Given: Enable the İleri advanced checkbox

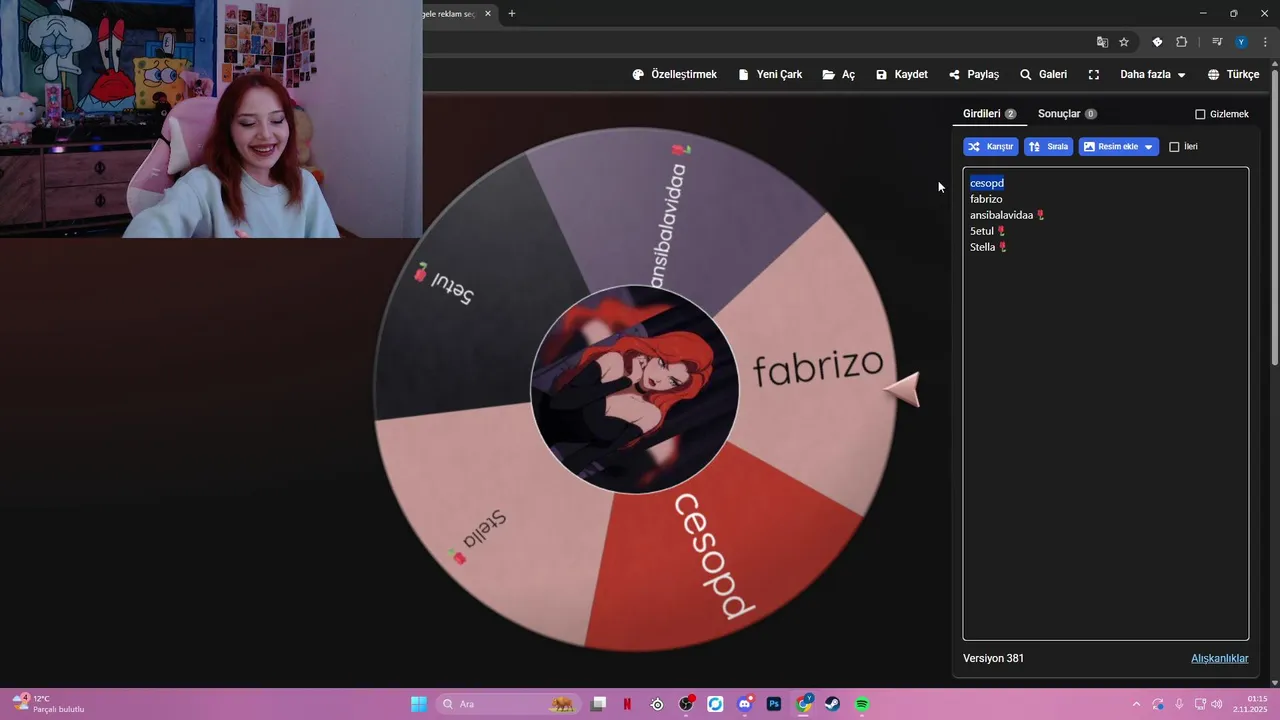Looking at the screenshot, I should tap(1174, 147).
